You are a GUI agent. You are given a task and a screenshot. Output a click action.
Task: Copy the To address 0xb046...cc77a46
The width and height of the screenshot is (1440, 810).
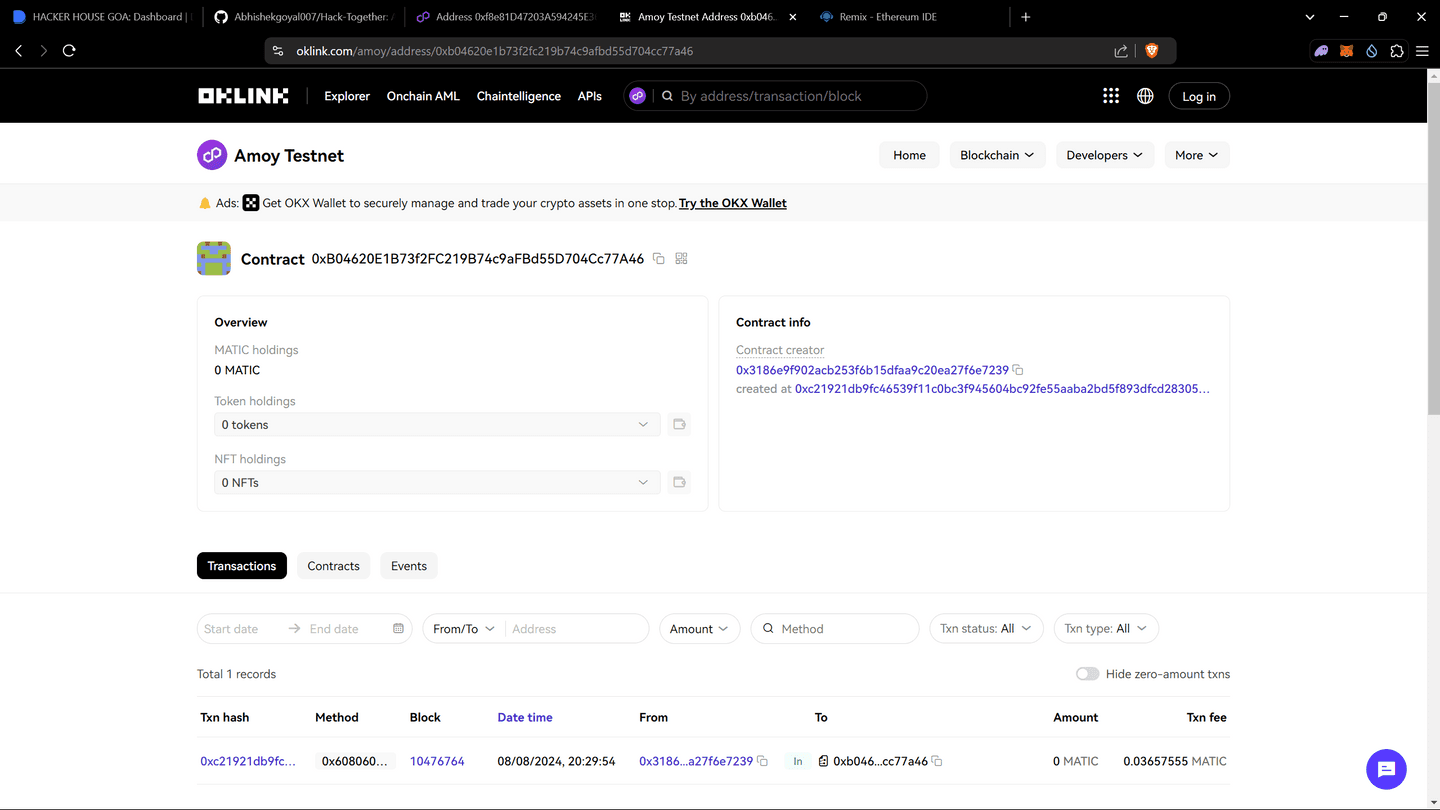[937, 761]
